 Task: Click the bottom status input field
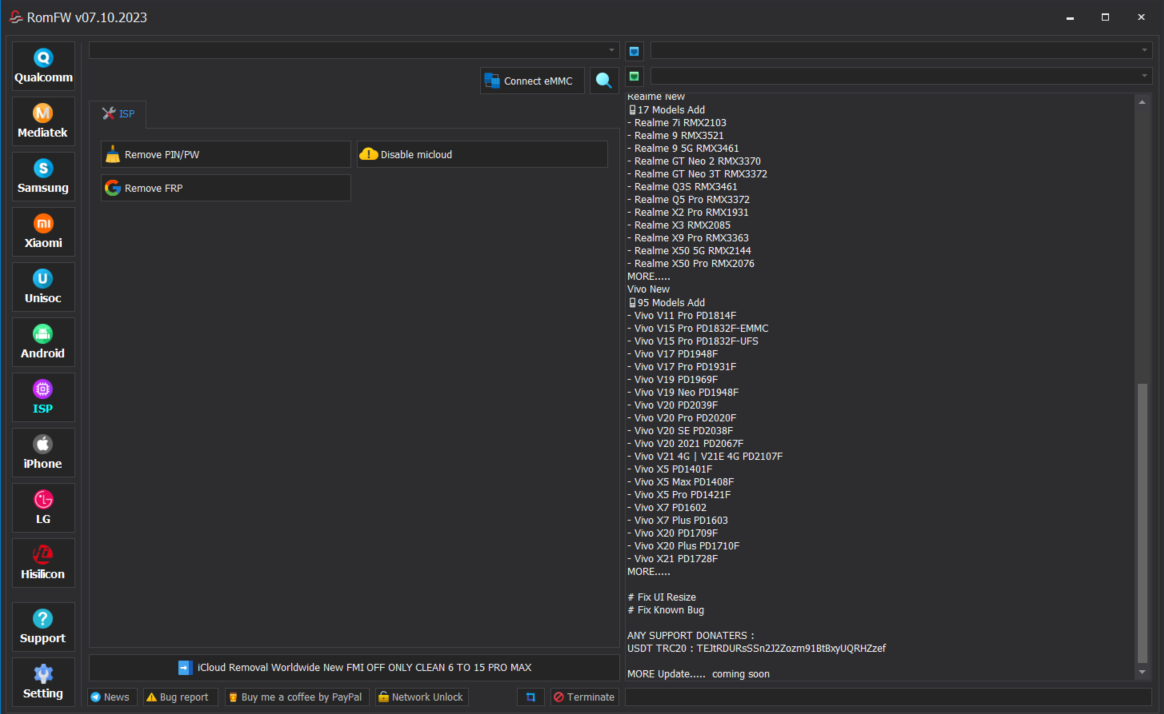tap(889, 697)
